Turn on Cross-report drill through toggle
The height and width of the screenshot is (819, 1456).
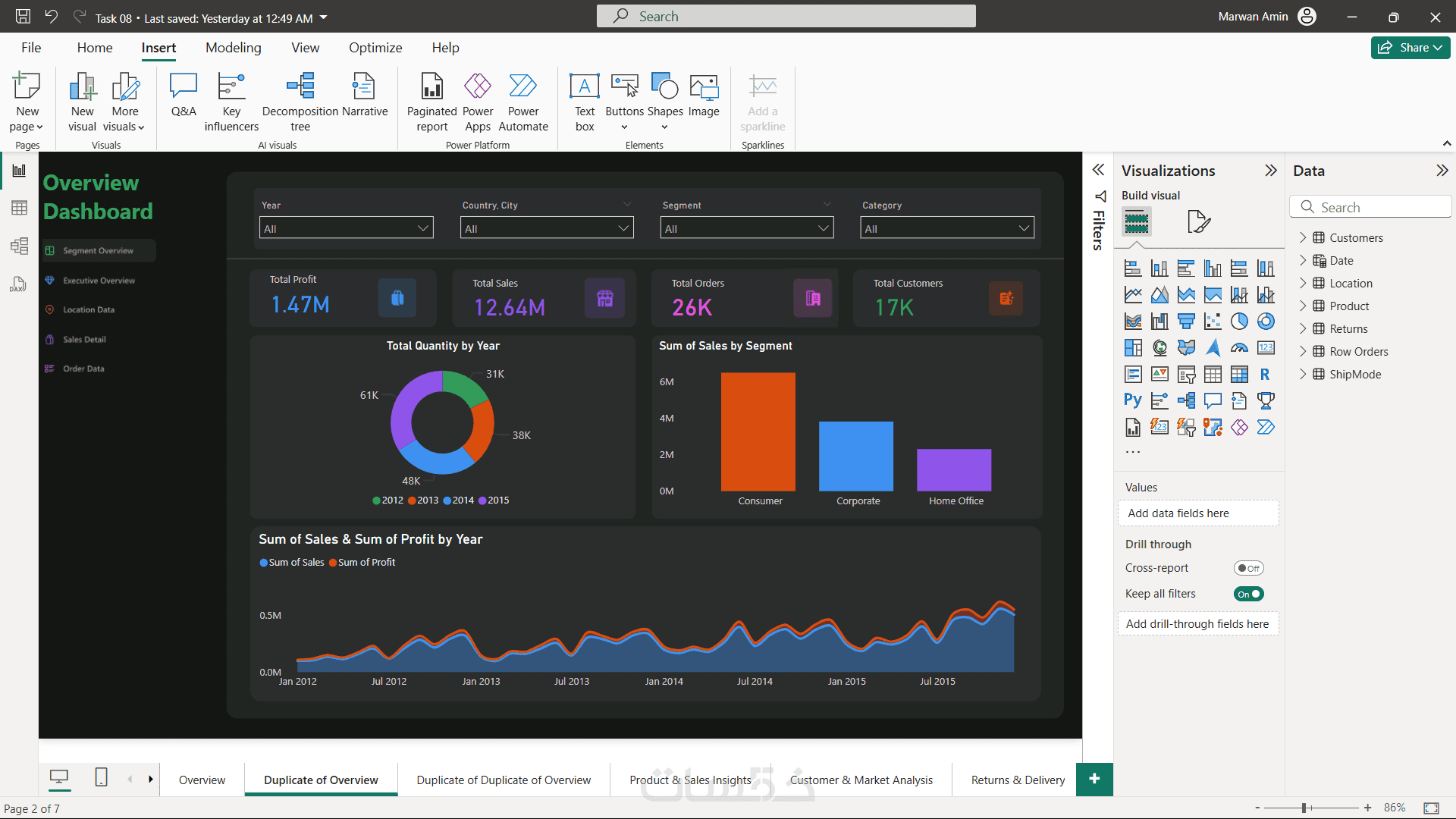(1248, 568)
